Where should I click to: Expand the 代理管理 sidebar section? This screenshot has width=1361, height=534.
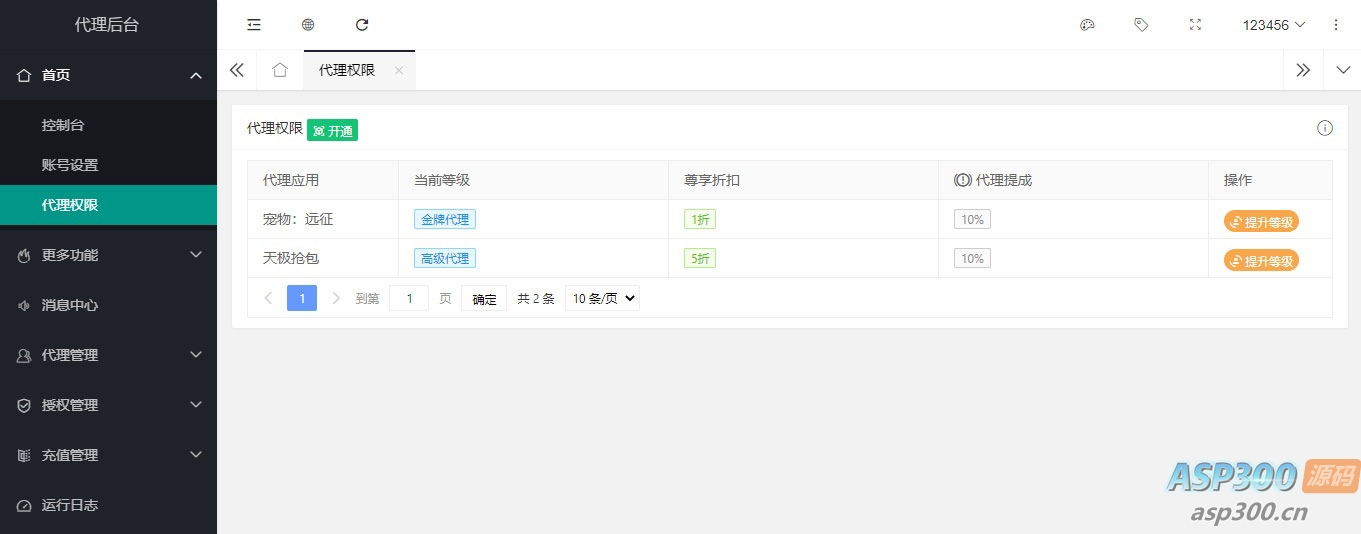pyautogui.click(x=108, y=355)
